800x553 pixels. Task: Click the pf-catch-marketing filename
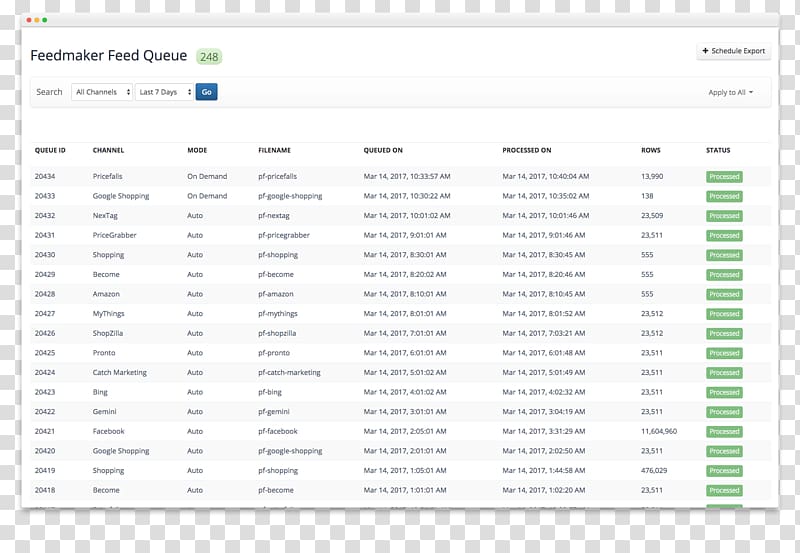[289, 372]
